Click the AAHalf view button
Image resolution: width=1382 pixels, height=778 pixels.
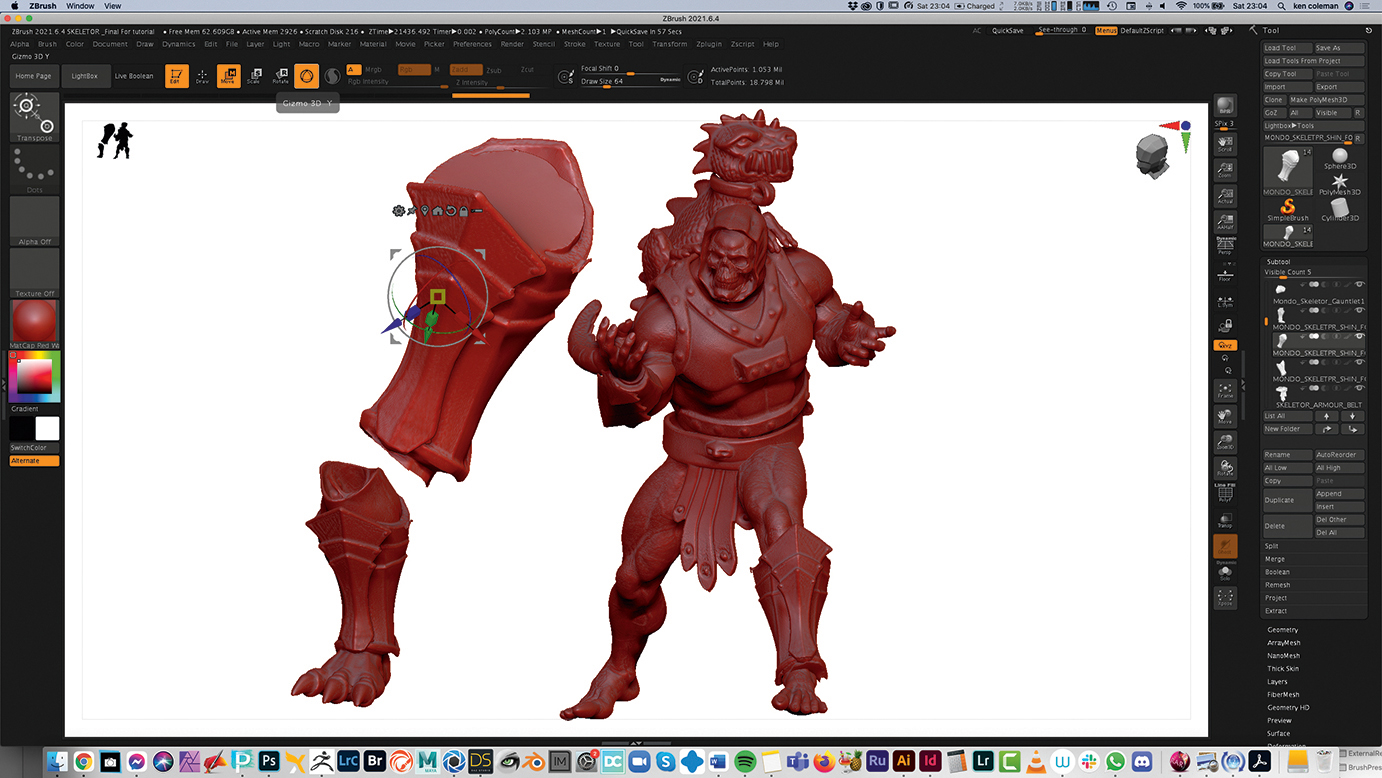[1225, 222]
